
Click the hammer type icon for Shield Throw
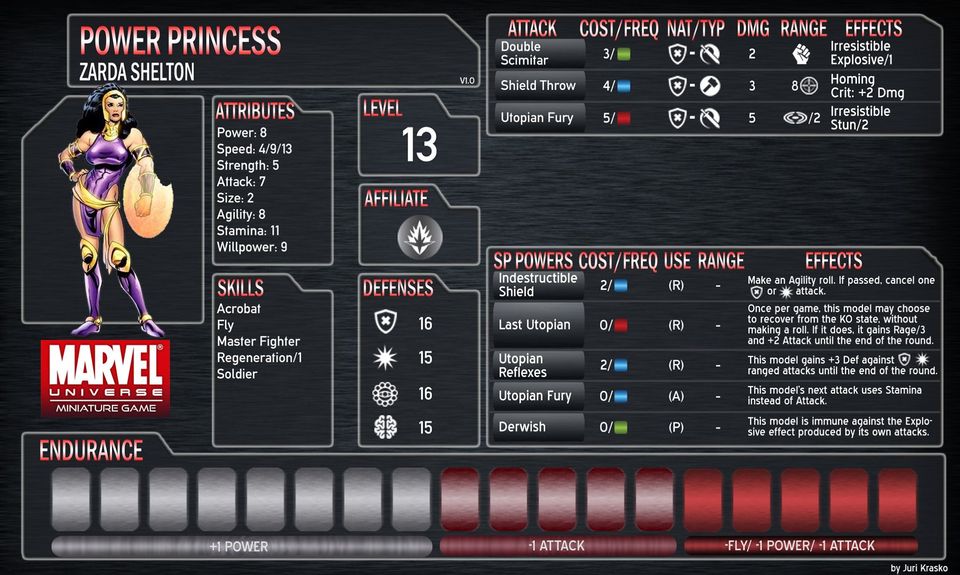click(x=710, y=86)
